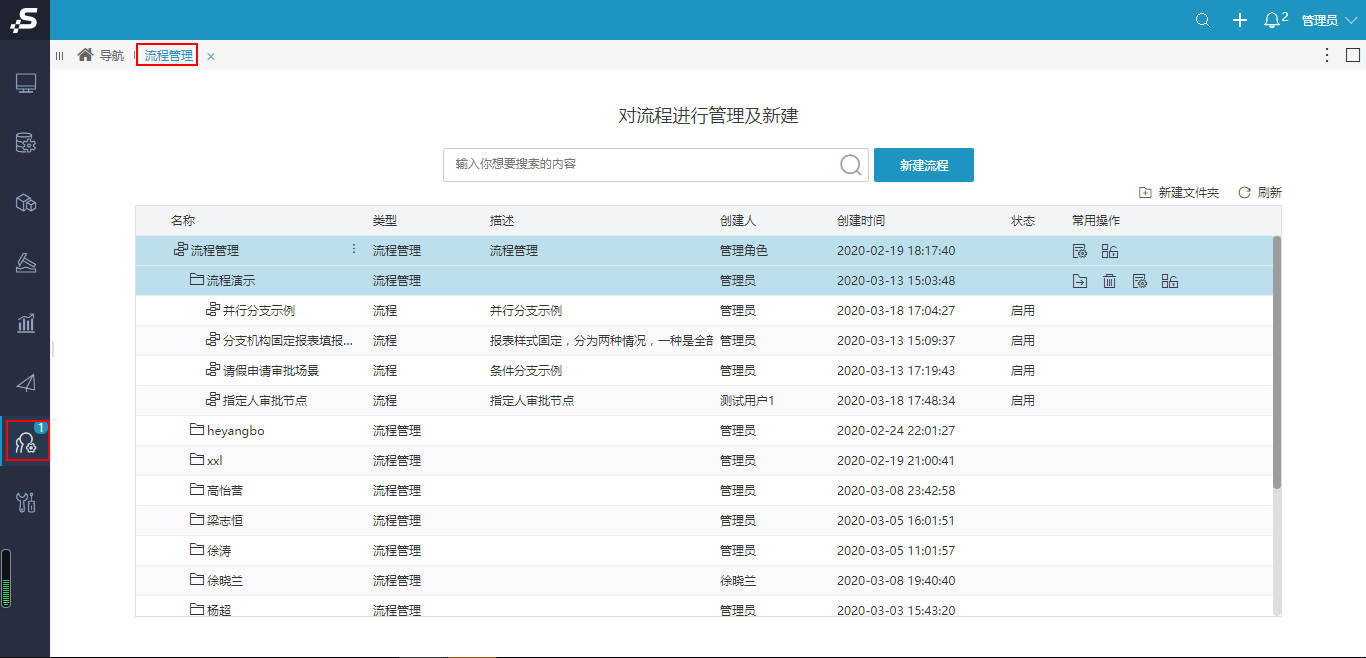Select the 并行分支示例 process row

(x=705, y=311)
